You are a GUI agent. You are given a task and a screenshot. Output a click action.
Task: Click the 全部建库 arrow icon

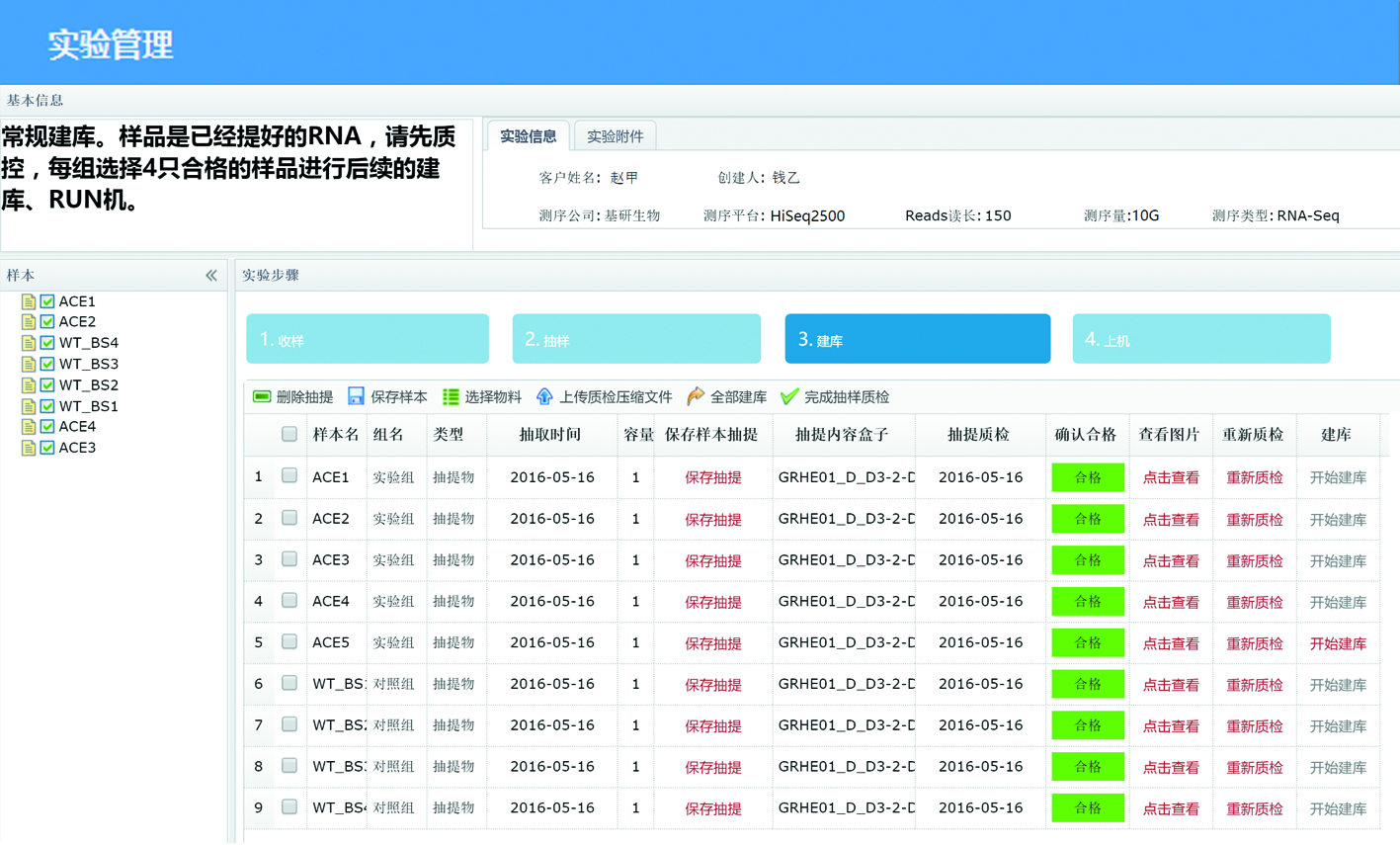(696, 397)
